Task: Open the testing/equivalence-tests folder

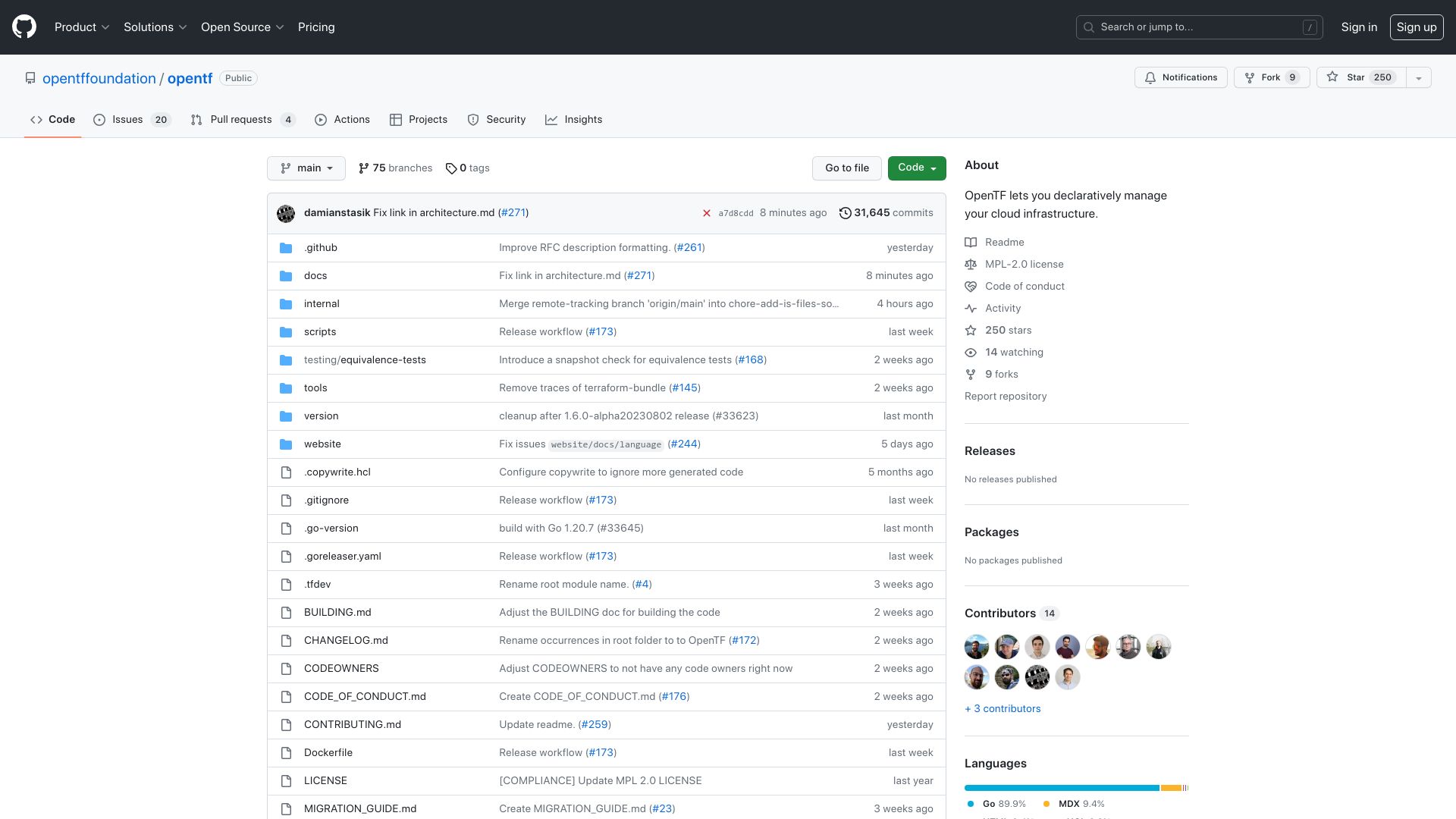Action: click(365, 360)
